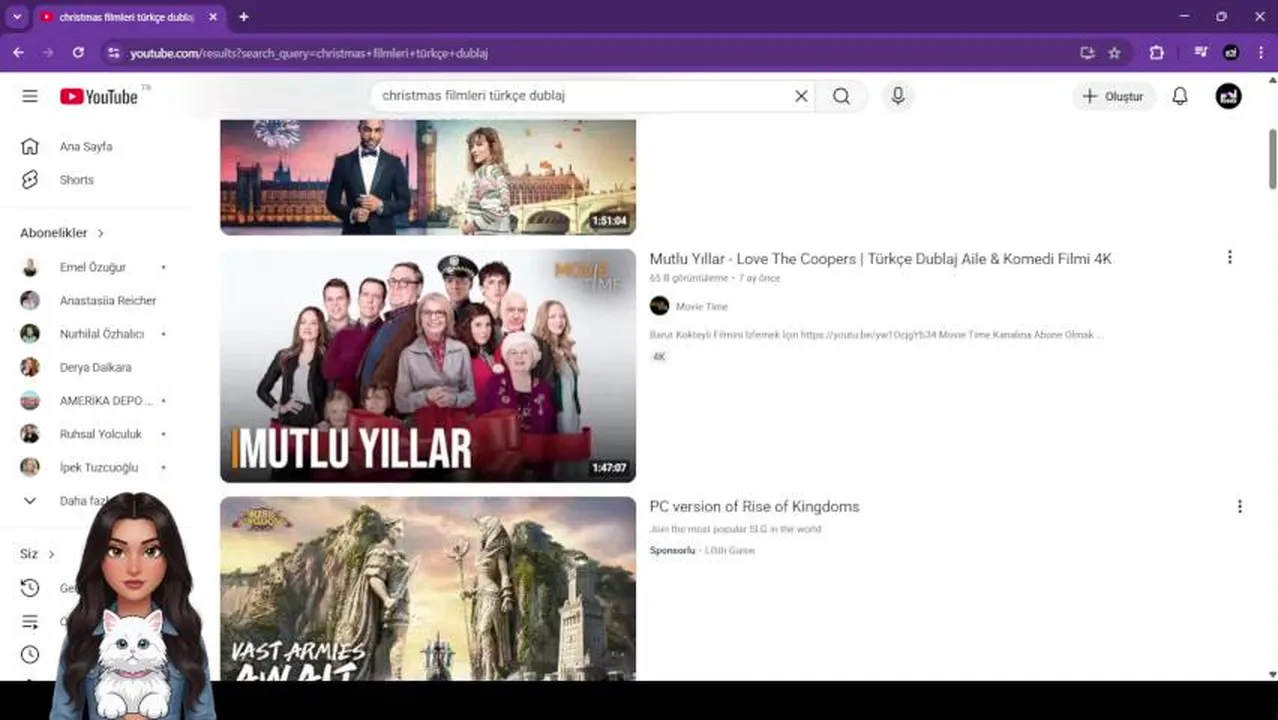Open Chrome three-dot menu
Image resolution: width=1278 pixels, height=720 pixels.
point(1260,53)
